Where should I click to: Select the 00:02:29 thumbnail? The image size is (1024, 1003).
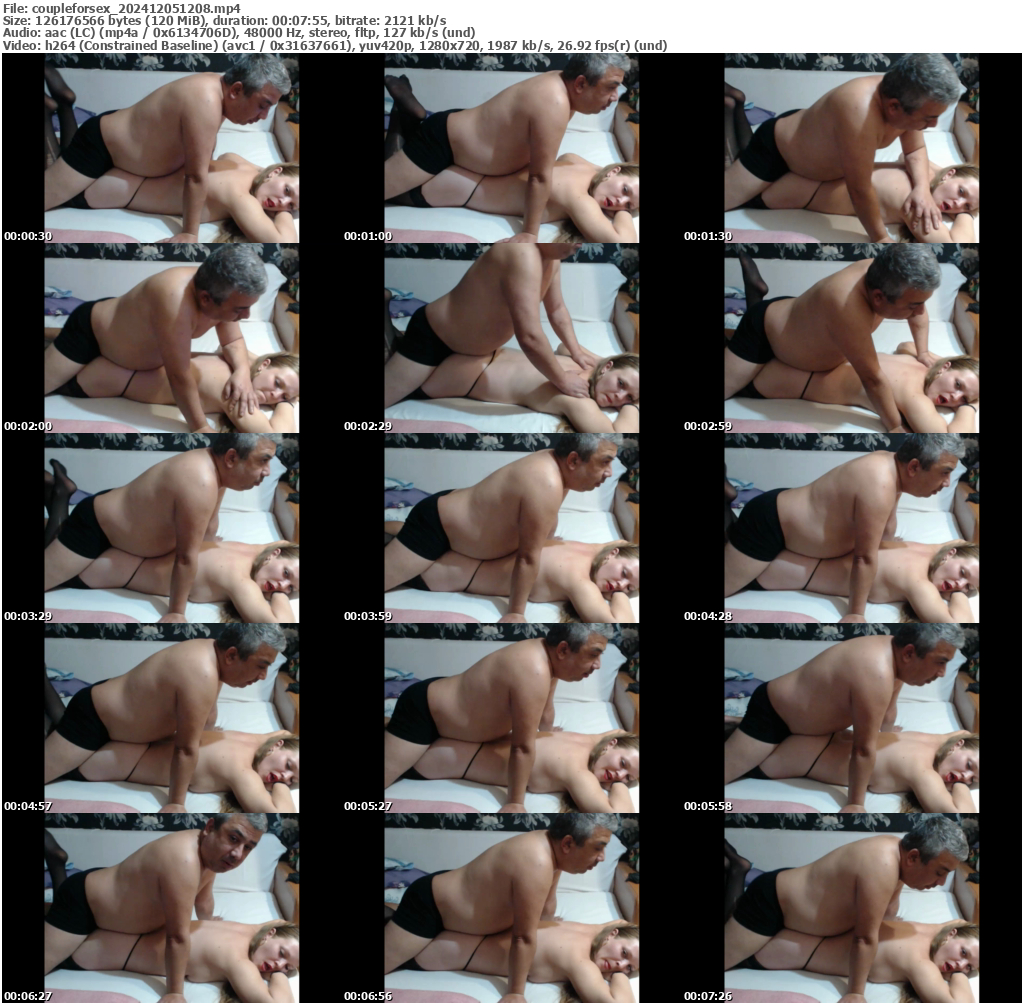[511, 338]
